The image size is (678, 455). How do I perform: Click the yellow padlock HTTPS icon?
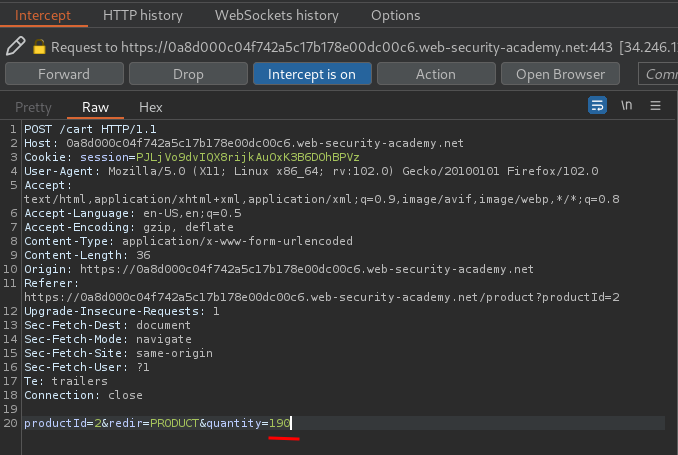(39, 47)
